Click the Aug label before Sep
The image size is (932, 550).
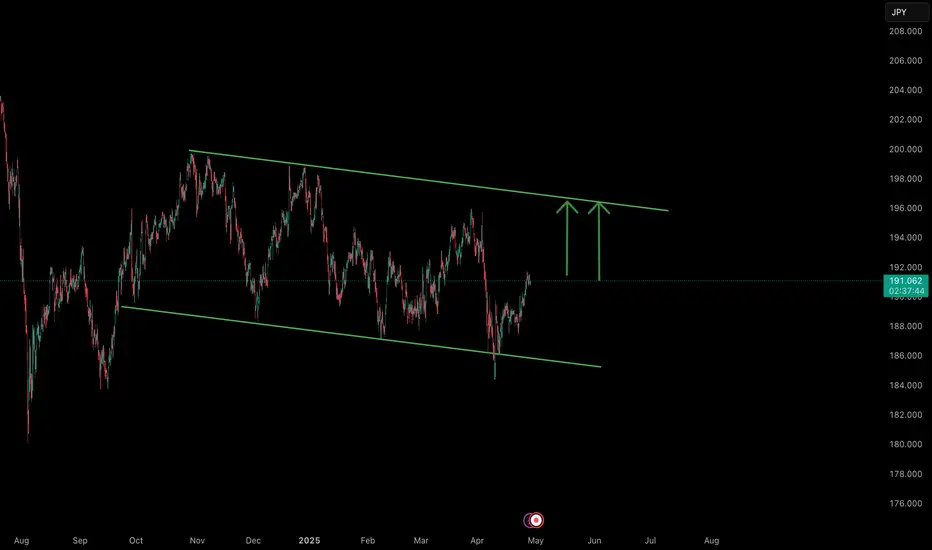(x=21, y=540)
